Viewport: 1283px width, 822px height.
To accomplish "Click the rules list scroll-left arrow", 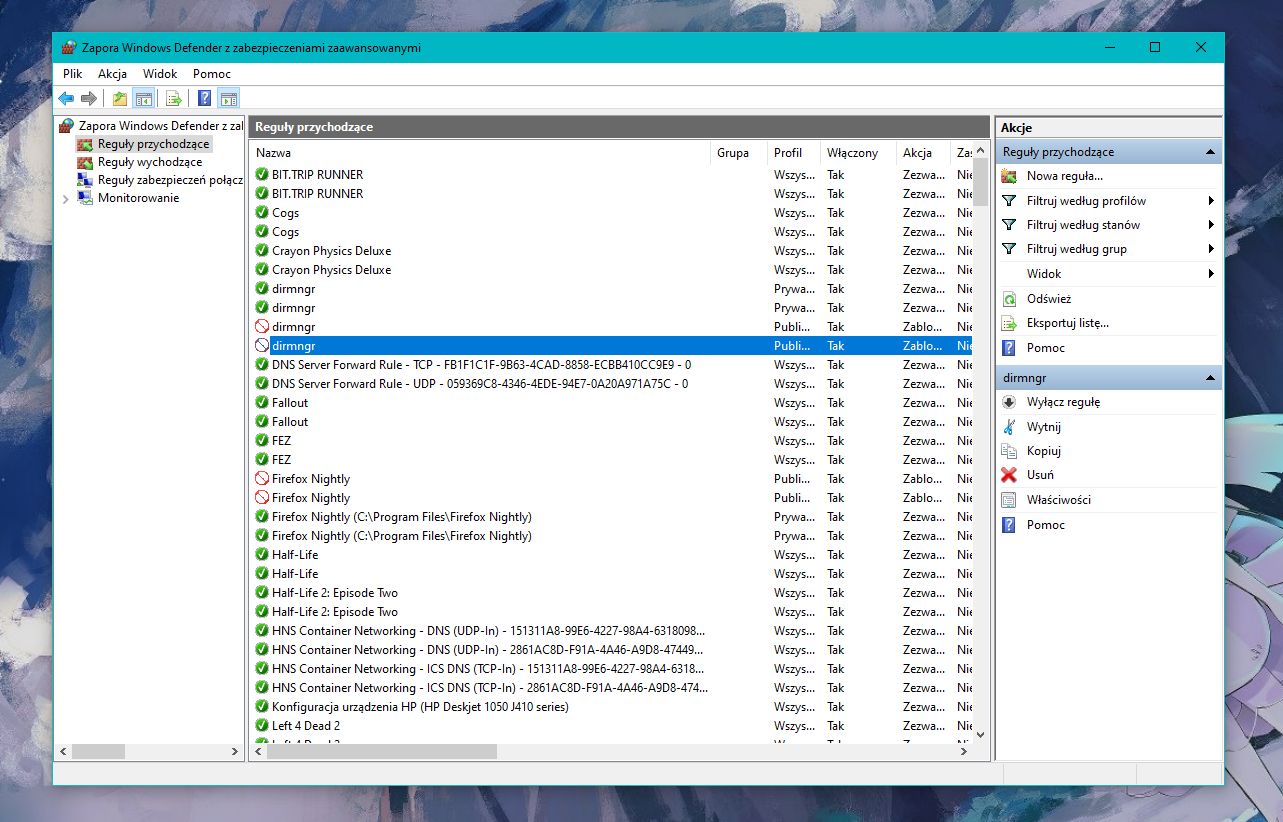I will (x=258, y=751).
